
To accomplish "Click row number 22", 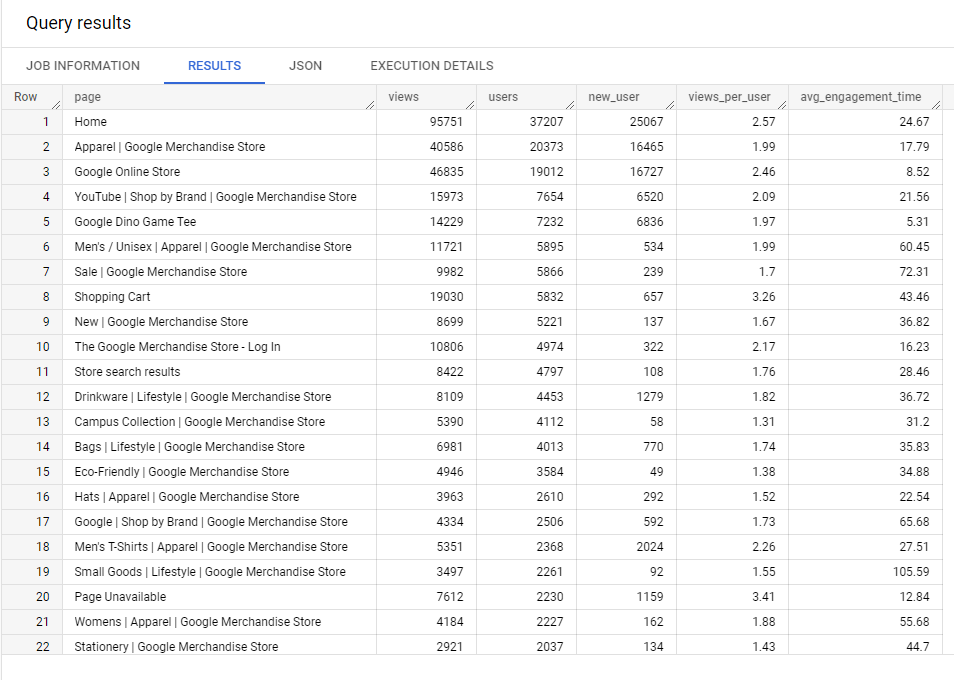I will pos(43,647).
